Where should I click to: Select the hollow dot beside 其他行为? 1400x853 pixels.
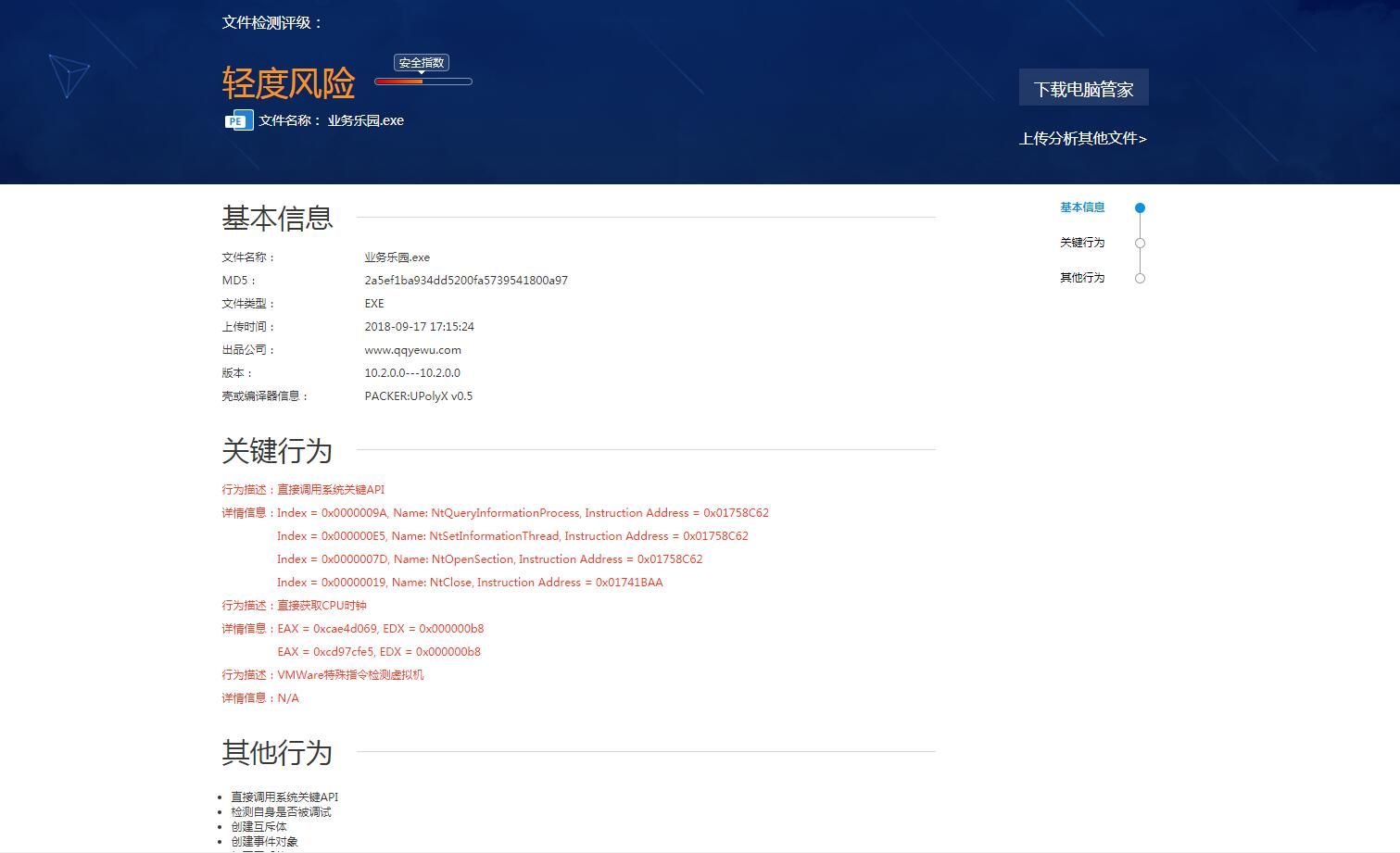pyautogui.click(x=1140, y=278)
